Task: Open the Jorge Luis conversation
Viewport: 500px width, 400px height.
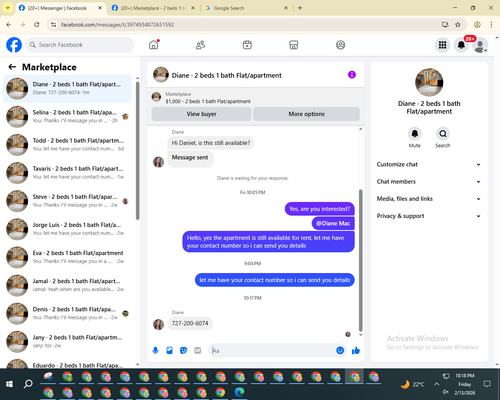Action: pos(67,229)
